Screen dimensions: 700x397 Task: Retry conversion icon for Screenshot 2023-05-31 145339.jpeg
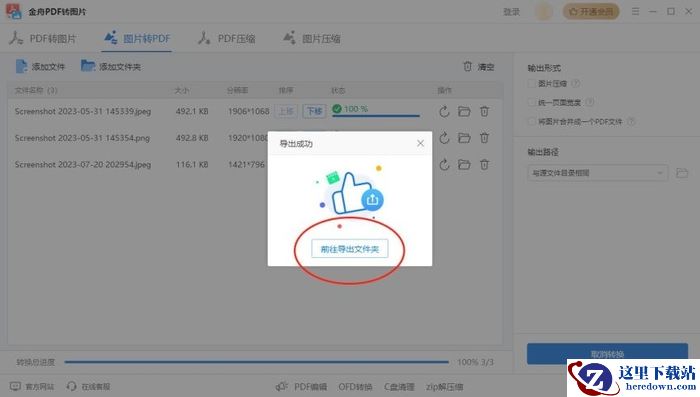(444, 111)
